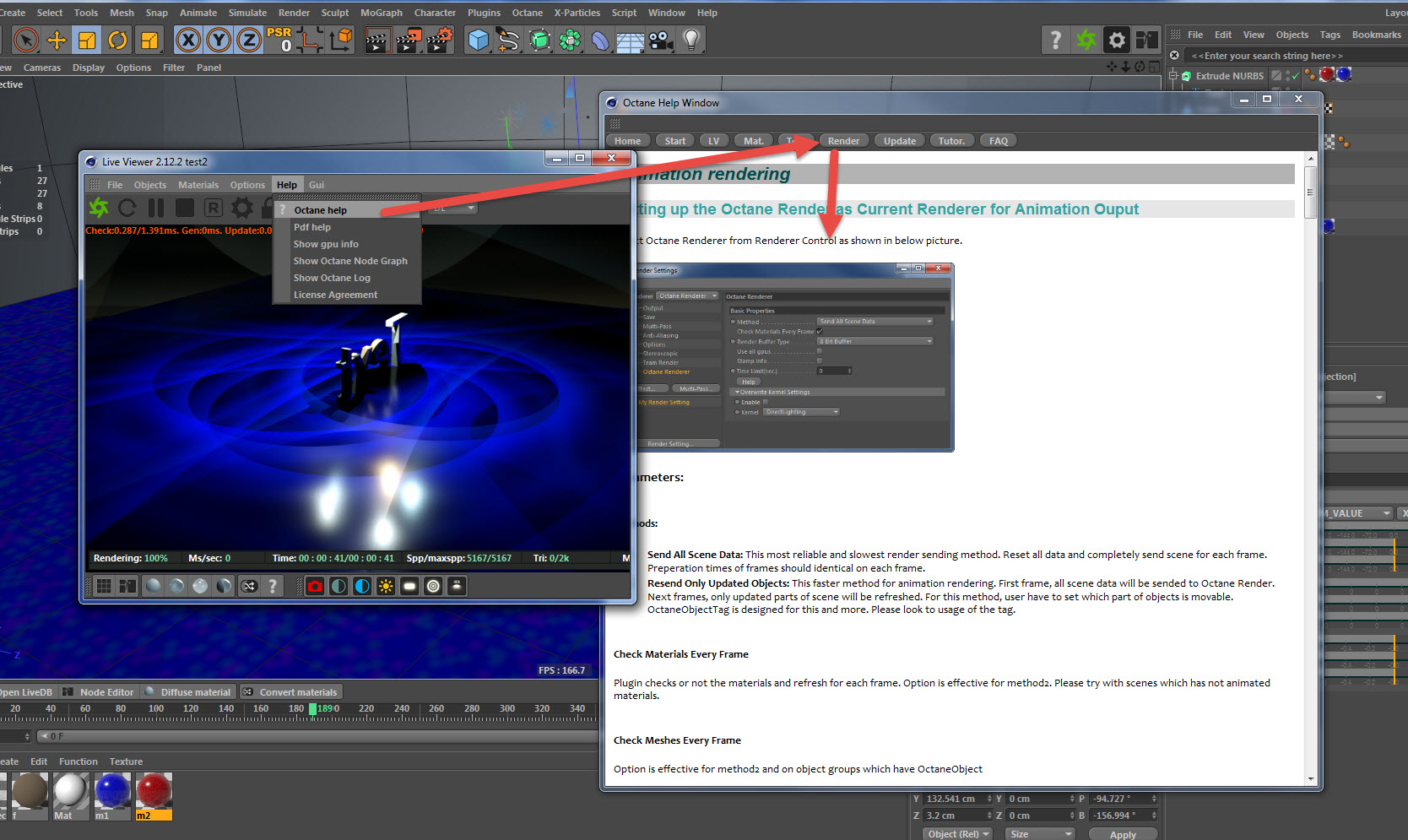
Task: Open Show Octane Log
Action: [332, 278]
